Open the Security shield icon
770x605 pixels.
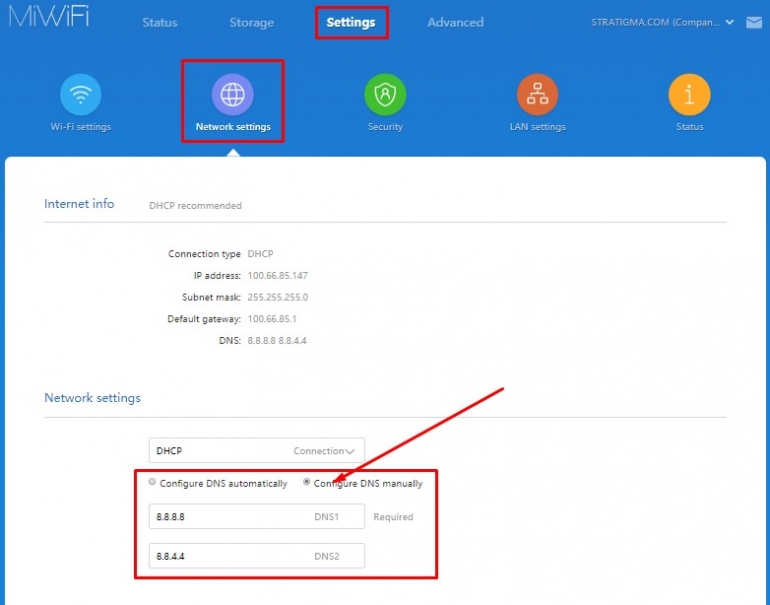click(385, 94)
